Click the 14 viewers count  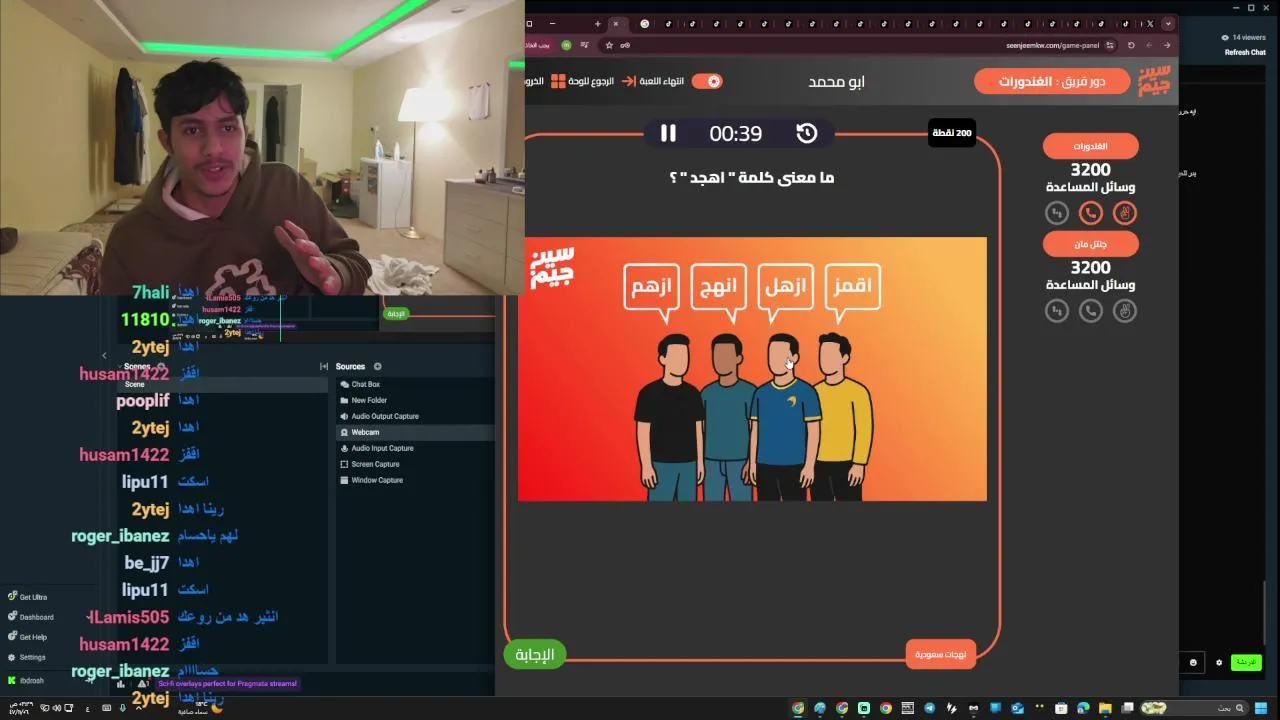tap(1244, 37)
